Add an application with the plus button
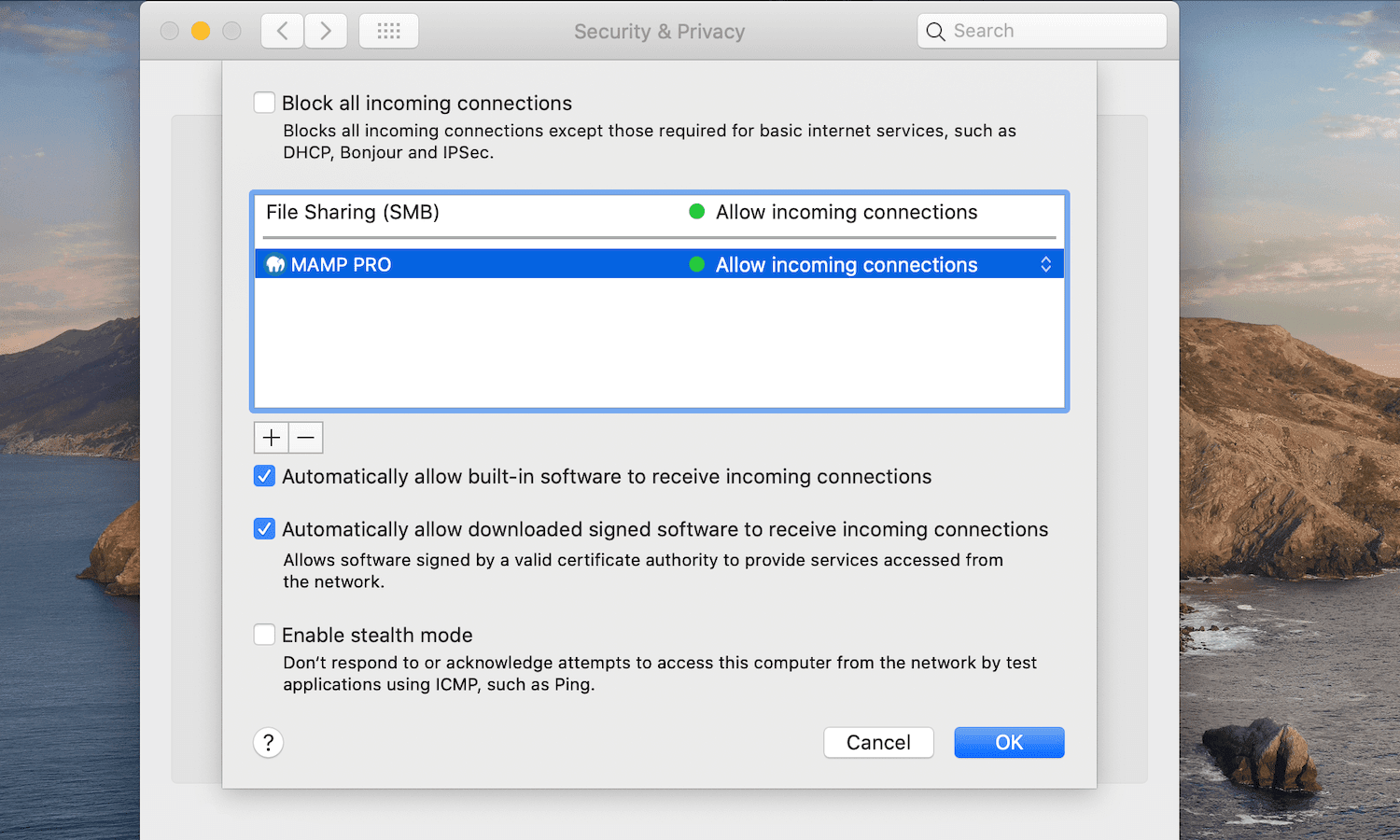1400x840 pixels. (270, 437)
